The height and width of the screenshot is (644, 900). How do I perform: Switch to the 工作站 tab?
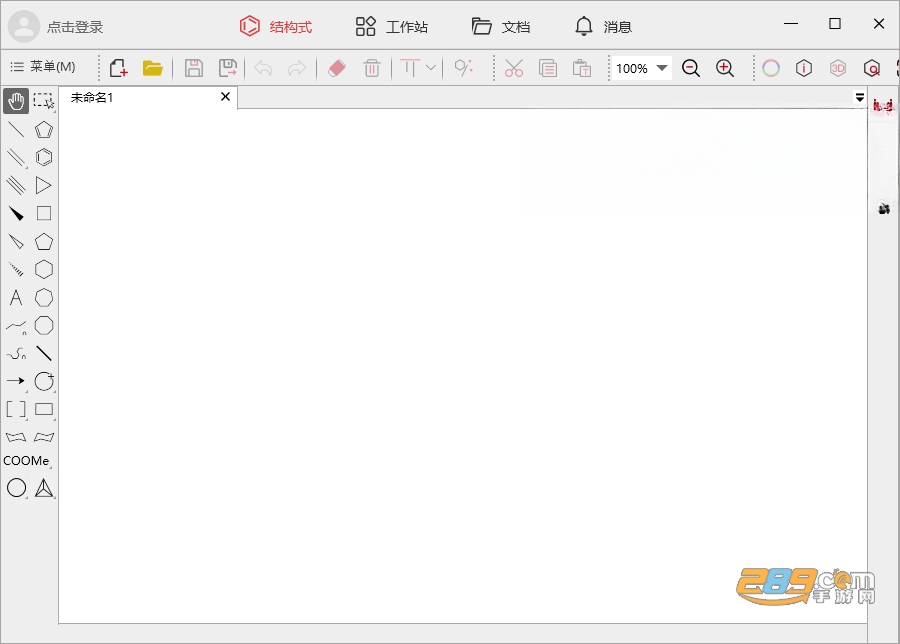391,26
